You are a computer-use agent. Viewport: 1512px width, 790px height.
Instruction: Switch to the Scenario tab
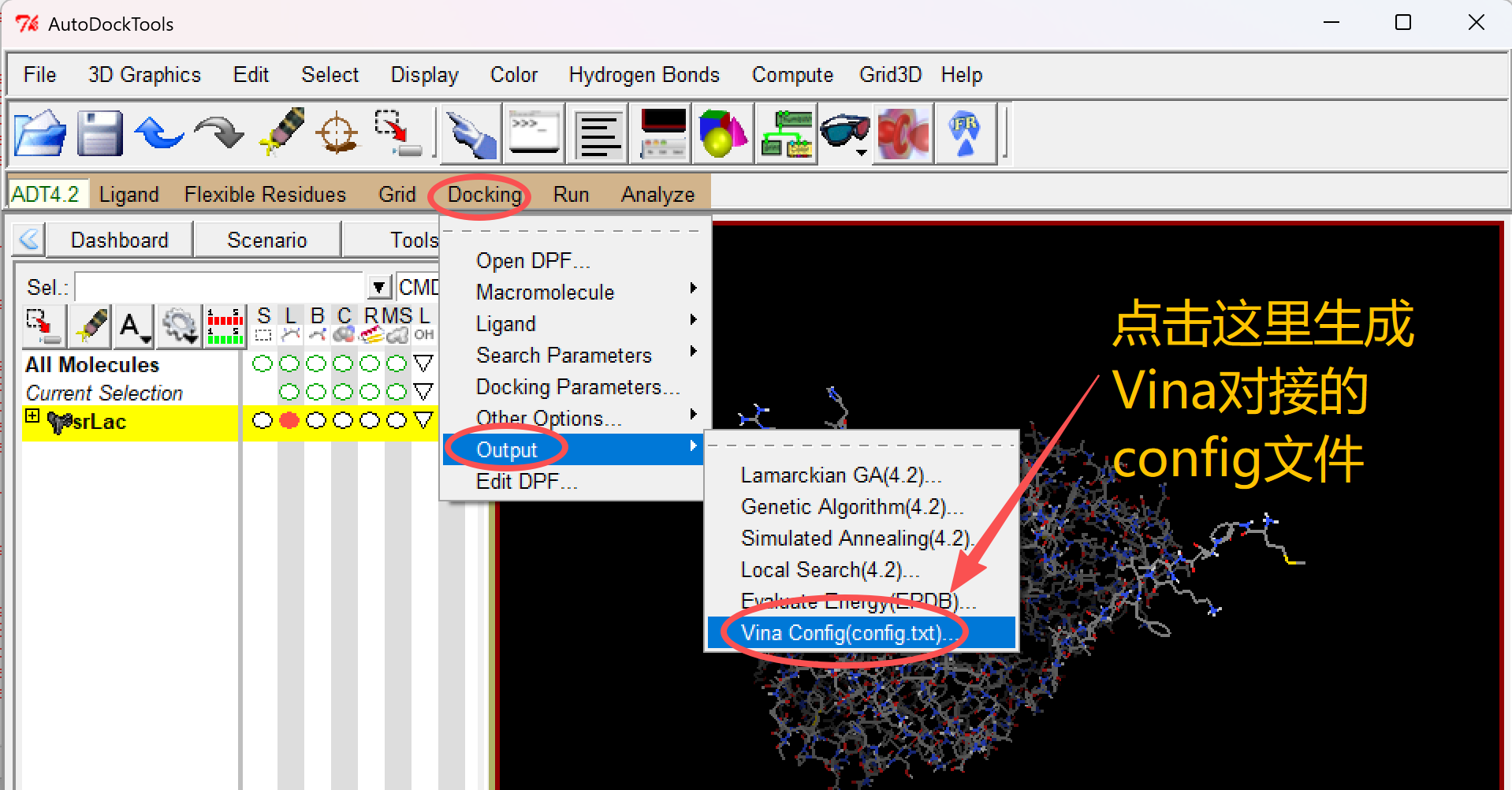[266, 240]
